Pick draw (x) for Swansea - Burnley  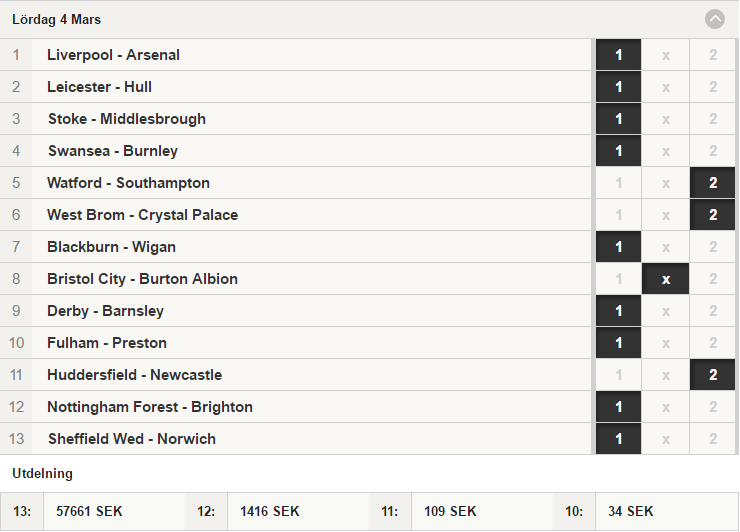tap(665, 151)
